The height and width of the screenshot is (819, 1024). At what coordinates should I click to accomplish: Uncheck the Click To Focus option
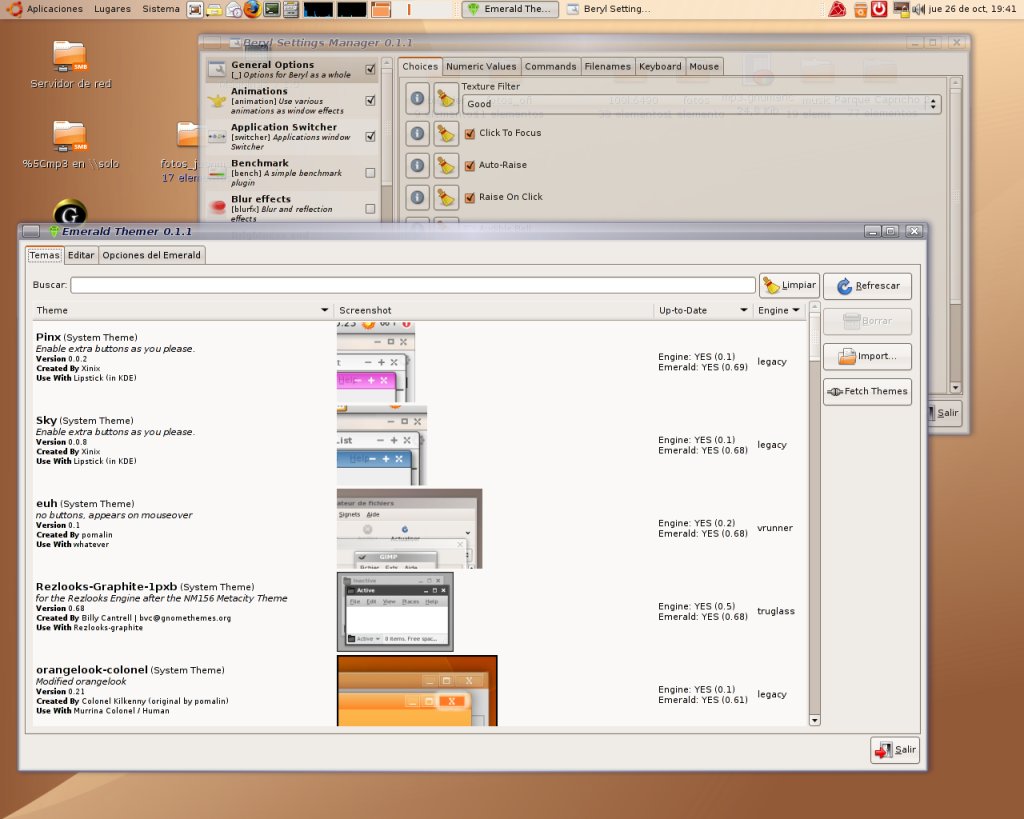(x=470, y=134)
